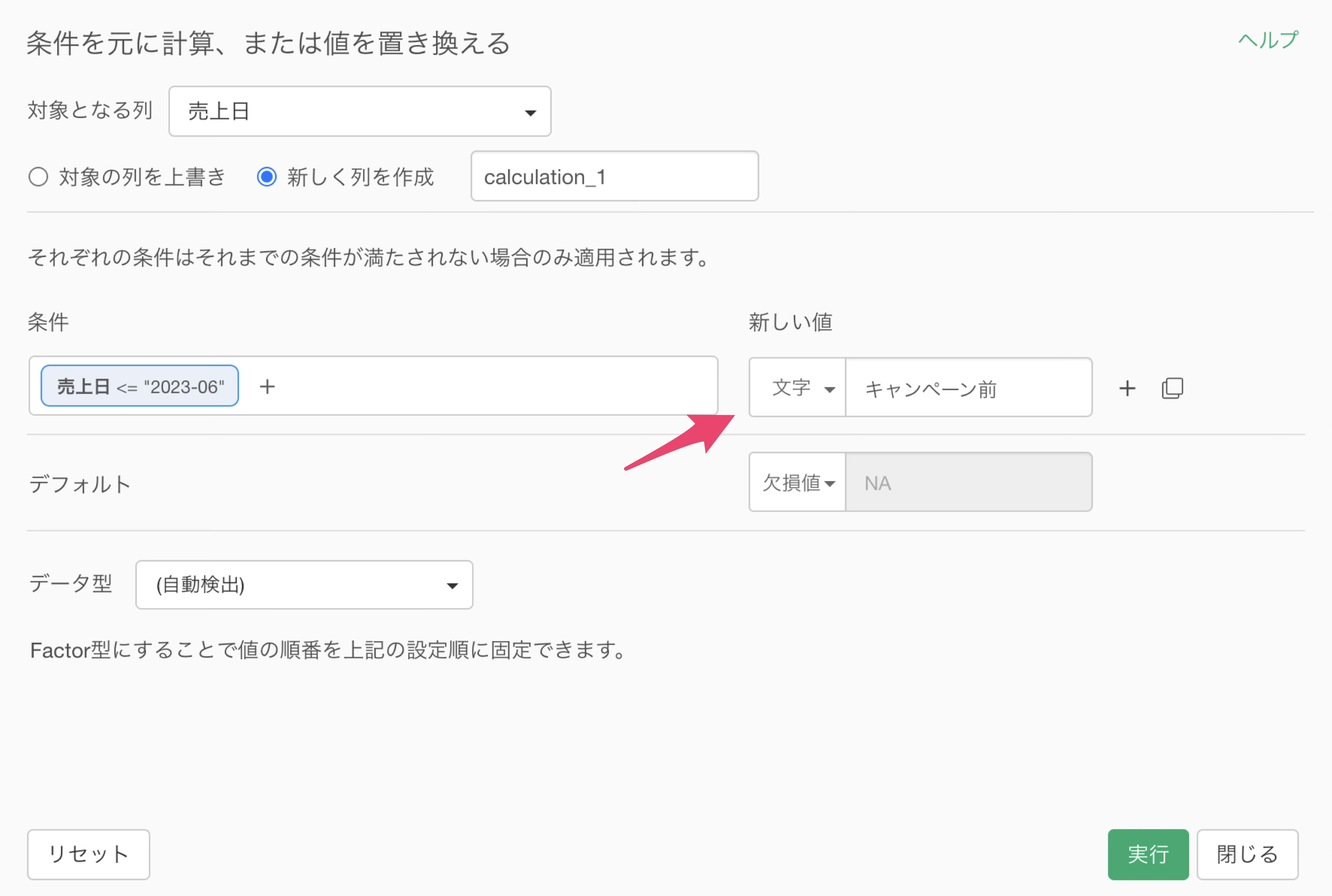Screen dimensions: 1332x896
Task: Click the 閉じる button
Action: [1247, 854]
